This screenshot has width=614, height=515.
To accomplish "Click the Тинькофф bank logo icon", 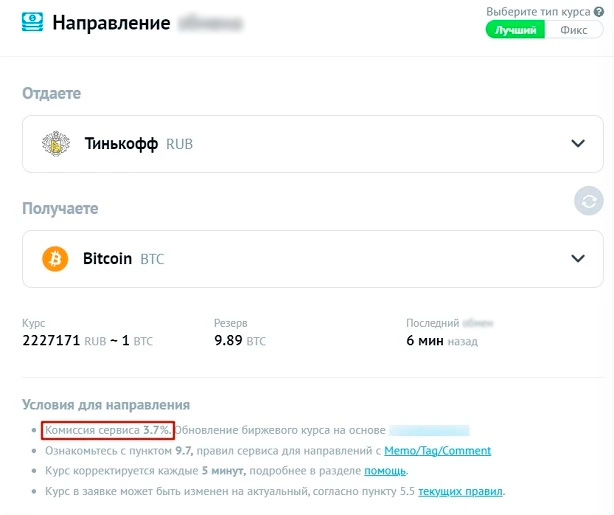I will click(x=55, y=144).
